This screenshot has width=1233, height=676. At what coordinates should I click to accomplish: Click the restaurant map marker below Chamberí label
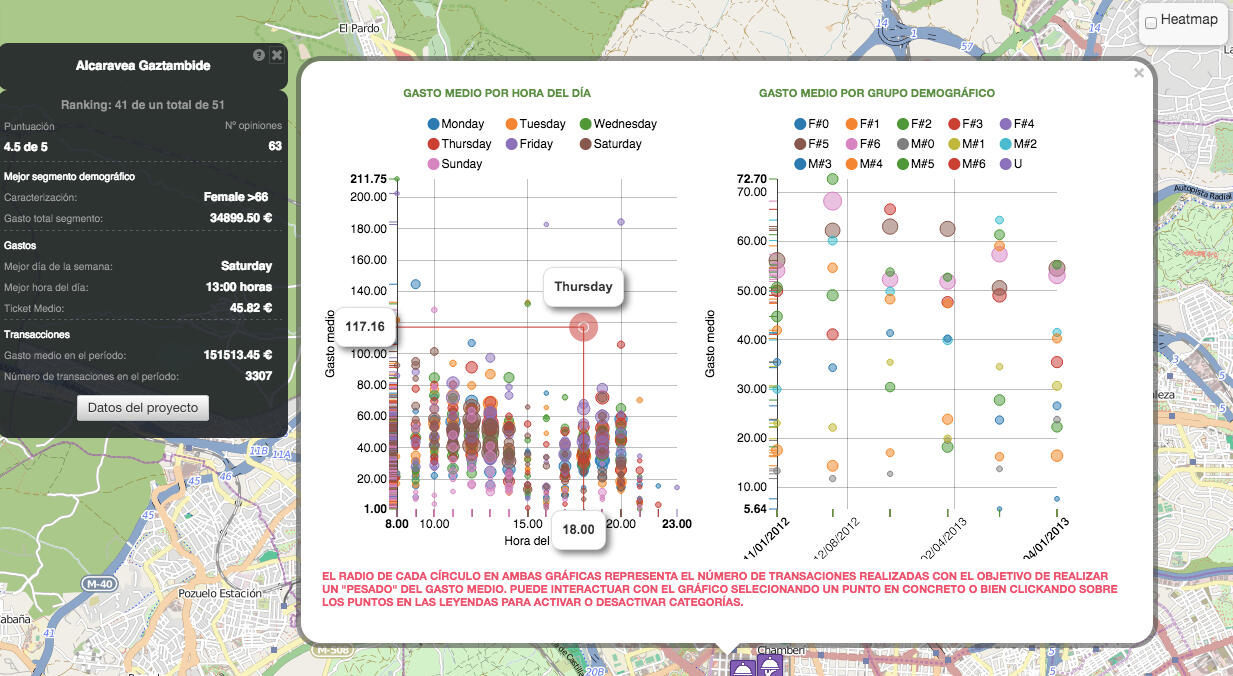pyautogui.click(x=742, y=667)
